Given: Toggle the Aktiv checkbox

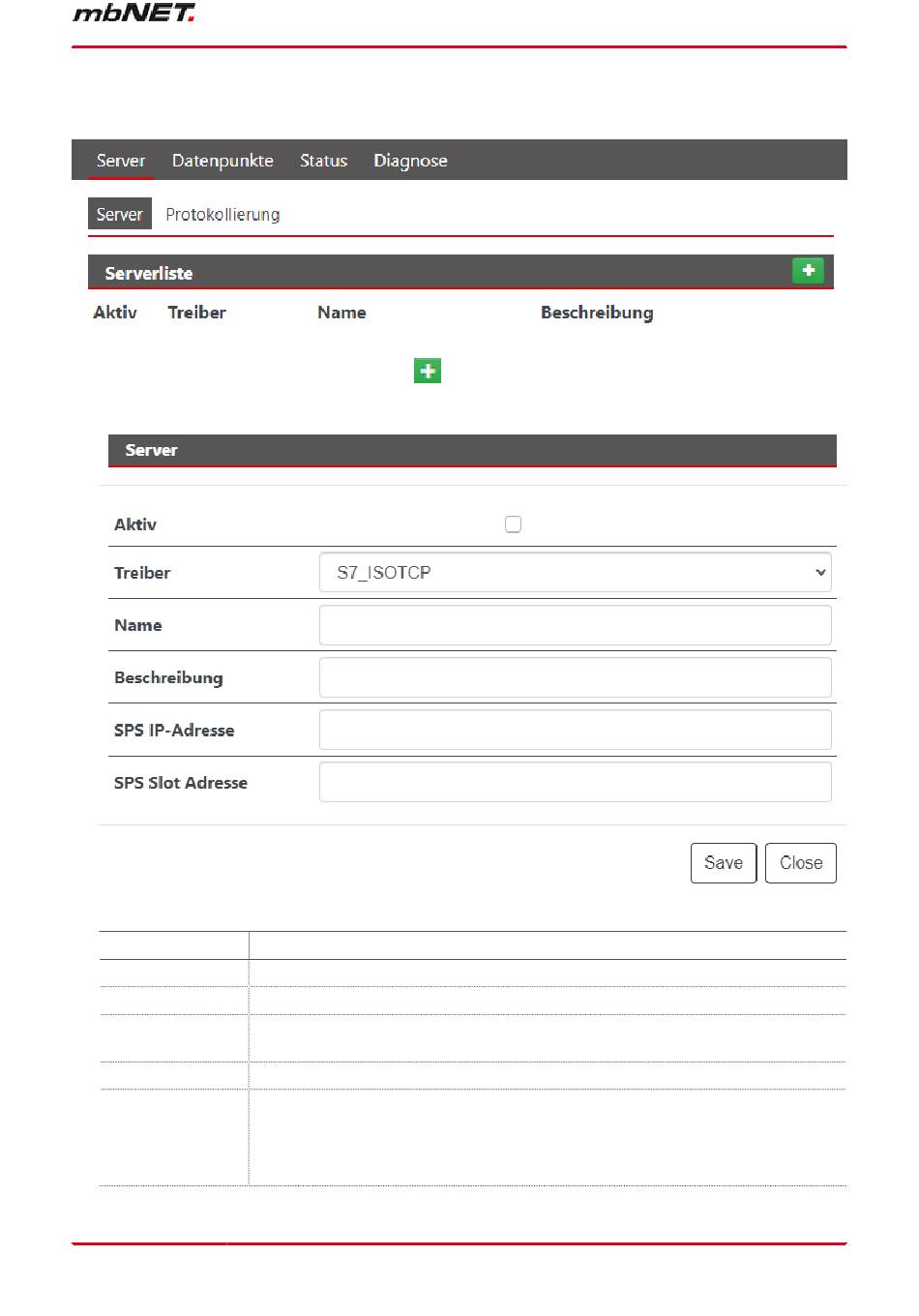Looking at the screenshot, I should (513, 524).
